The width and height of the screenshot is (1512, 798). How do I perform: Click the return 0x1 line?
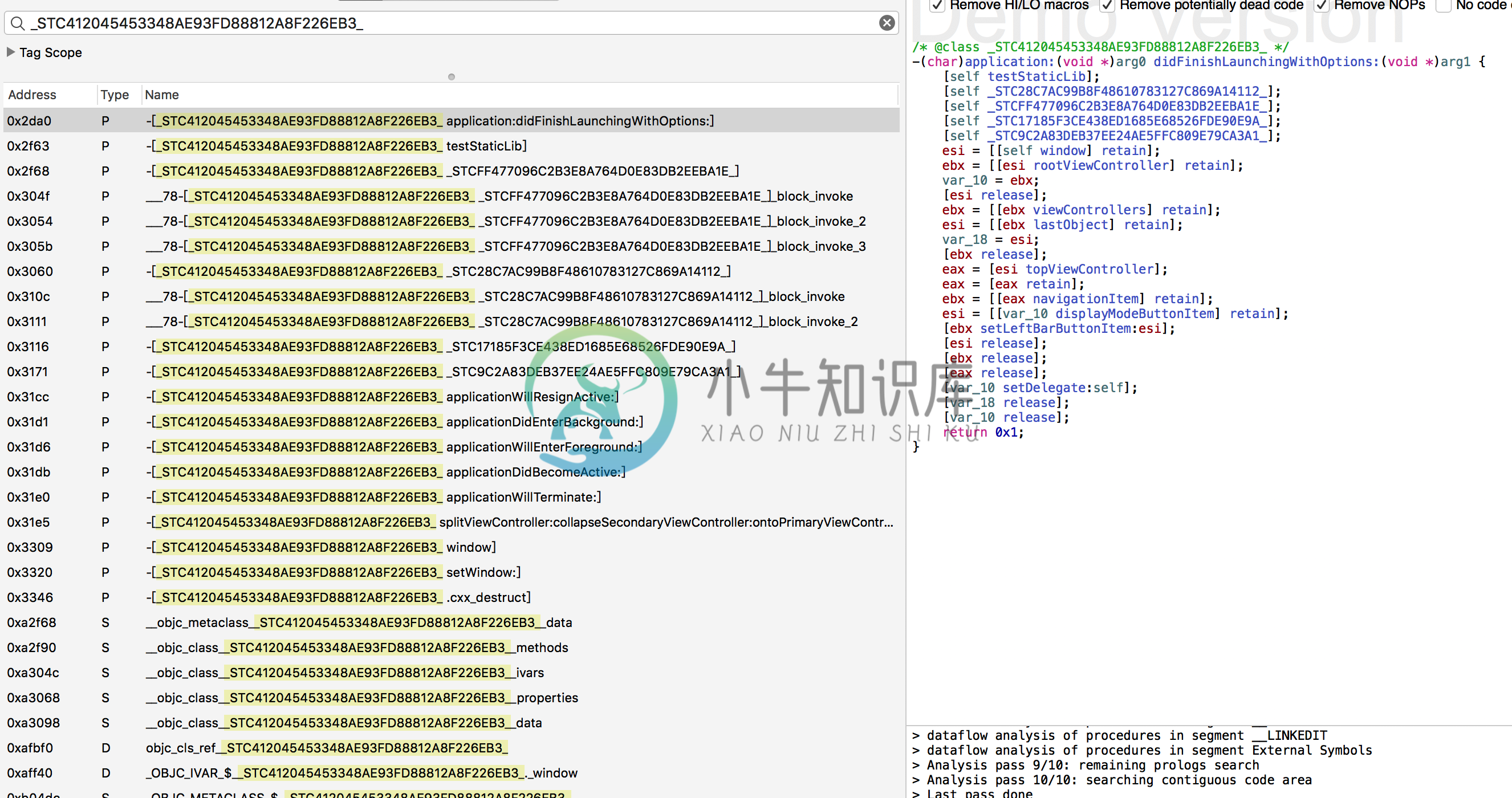point(983,433)
